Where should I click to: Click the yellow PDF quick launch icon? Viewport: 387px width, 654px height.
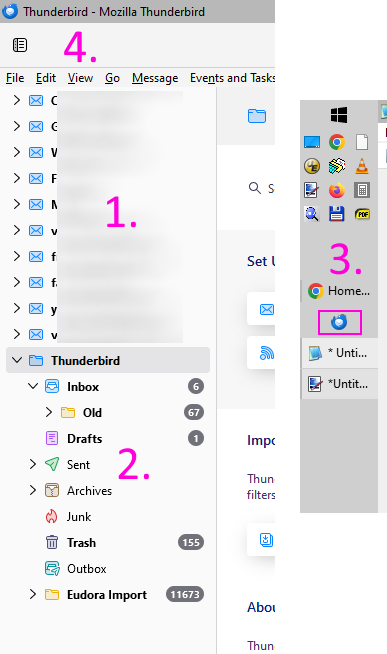(362, 214)
